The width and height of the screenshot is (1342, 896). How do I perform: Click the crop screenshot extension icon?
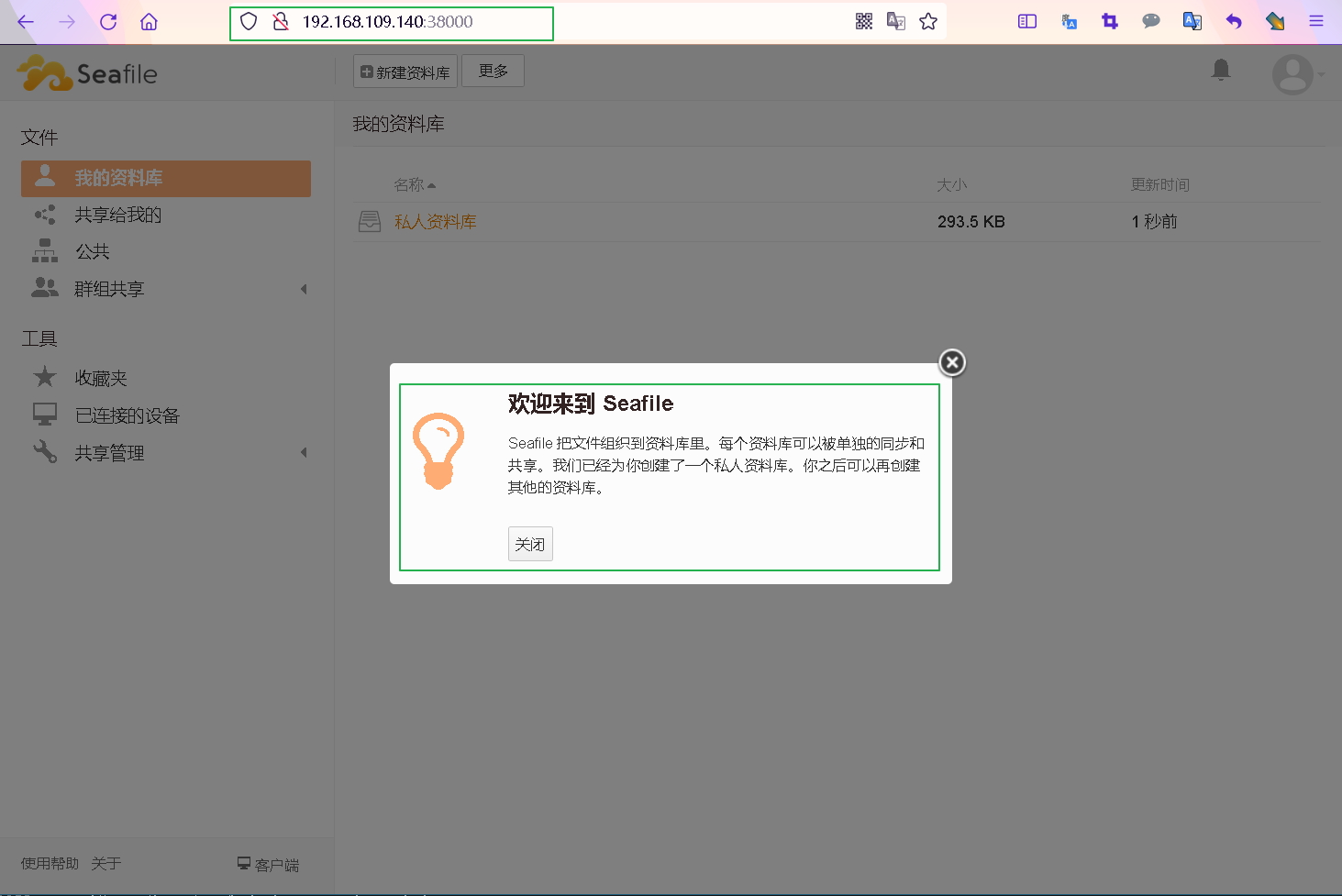click(x=1110, y=21)
